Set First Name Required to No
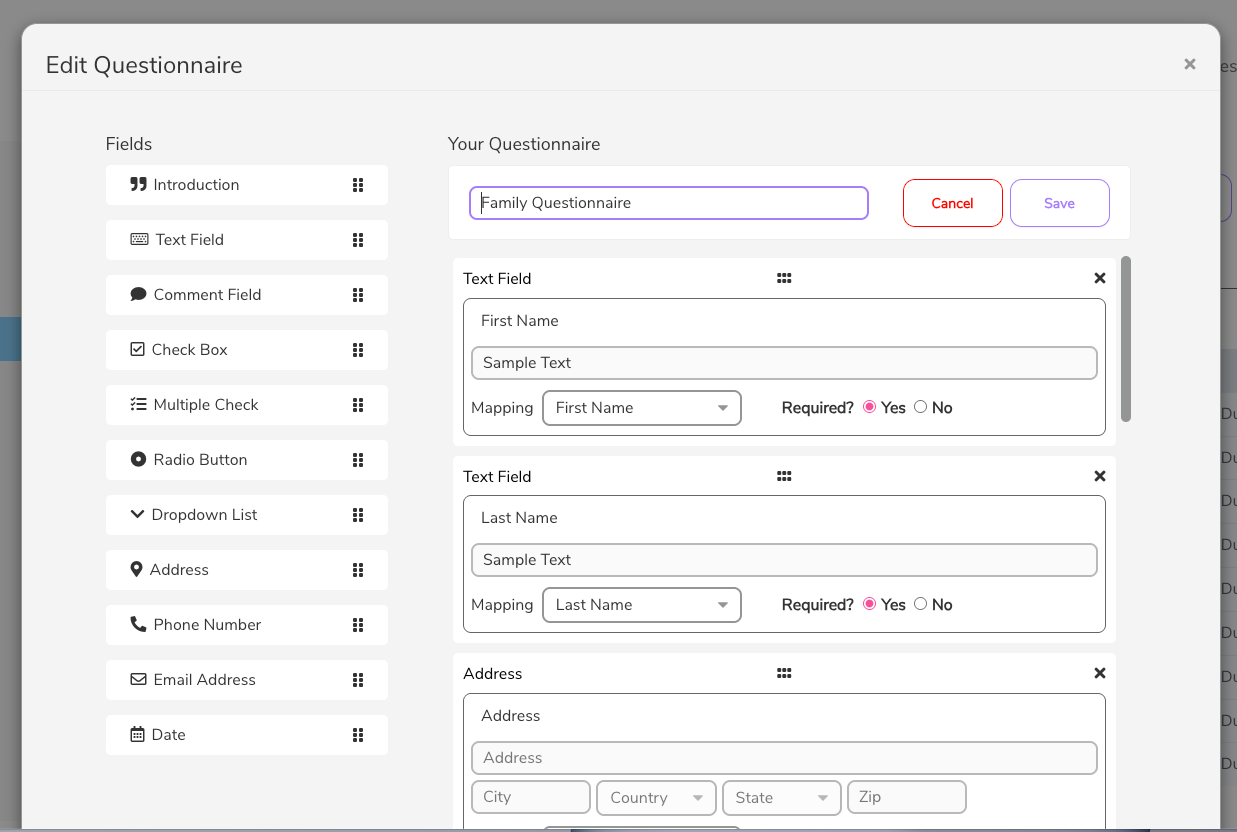Viewport: 1237px width, 832px height. click(920, 407)
